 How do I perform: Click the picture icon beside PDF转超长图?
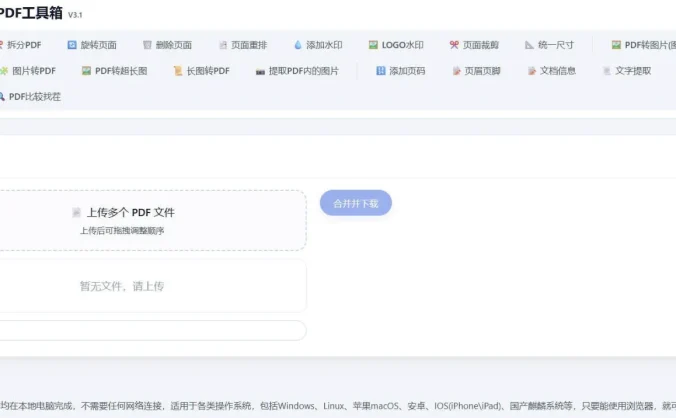[87, 71]
